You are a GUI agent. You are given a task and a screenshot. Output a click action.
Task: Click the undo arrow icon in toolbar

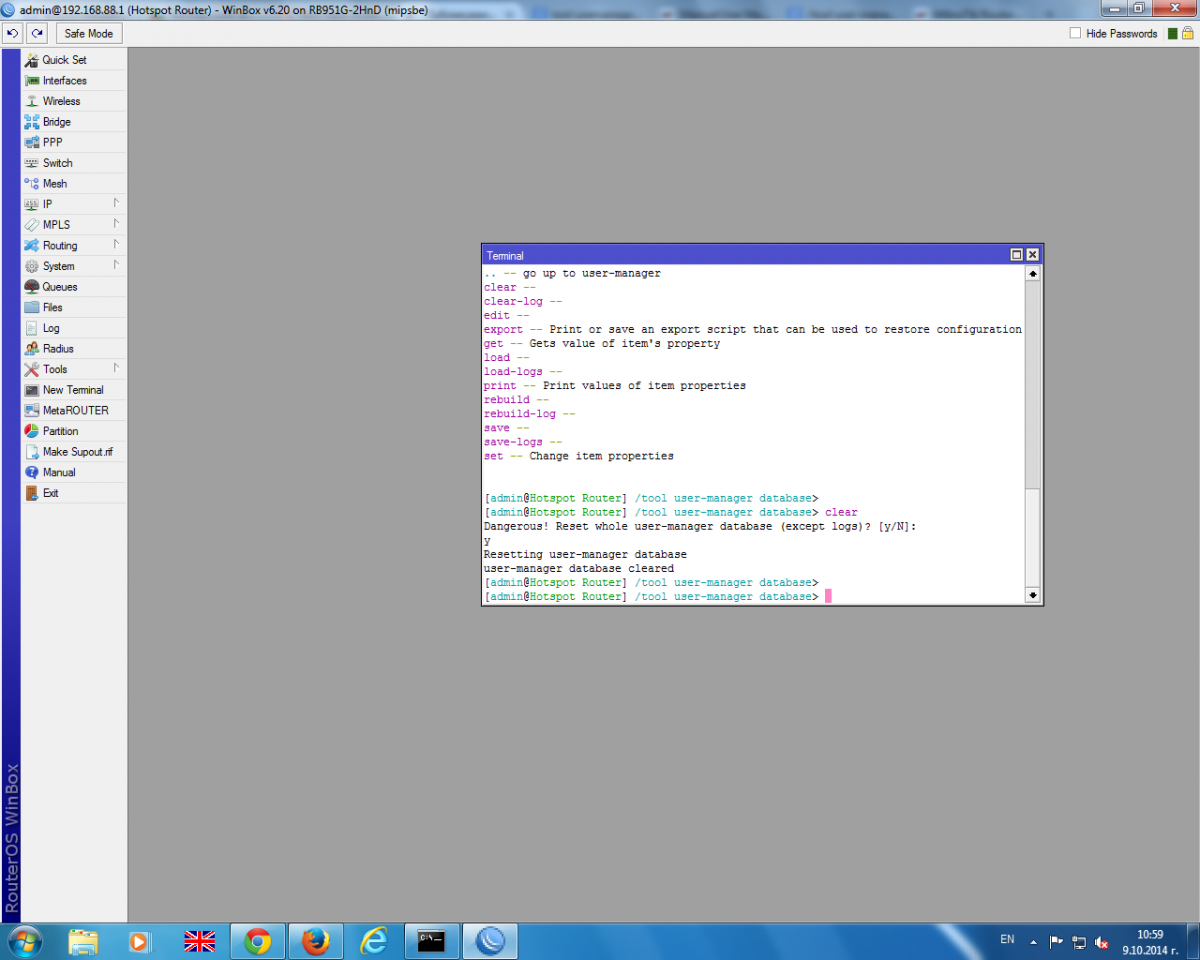point(13,33)
